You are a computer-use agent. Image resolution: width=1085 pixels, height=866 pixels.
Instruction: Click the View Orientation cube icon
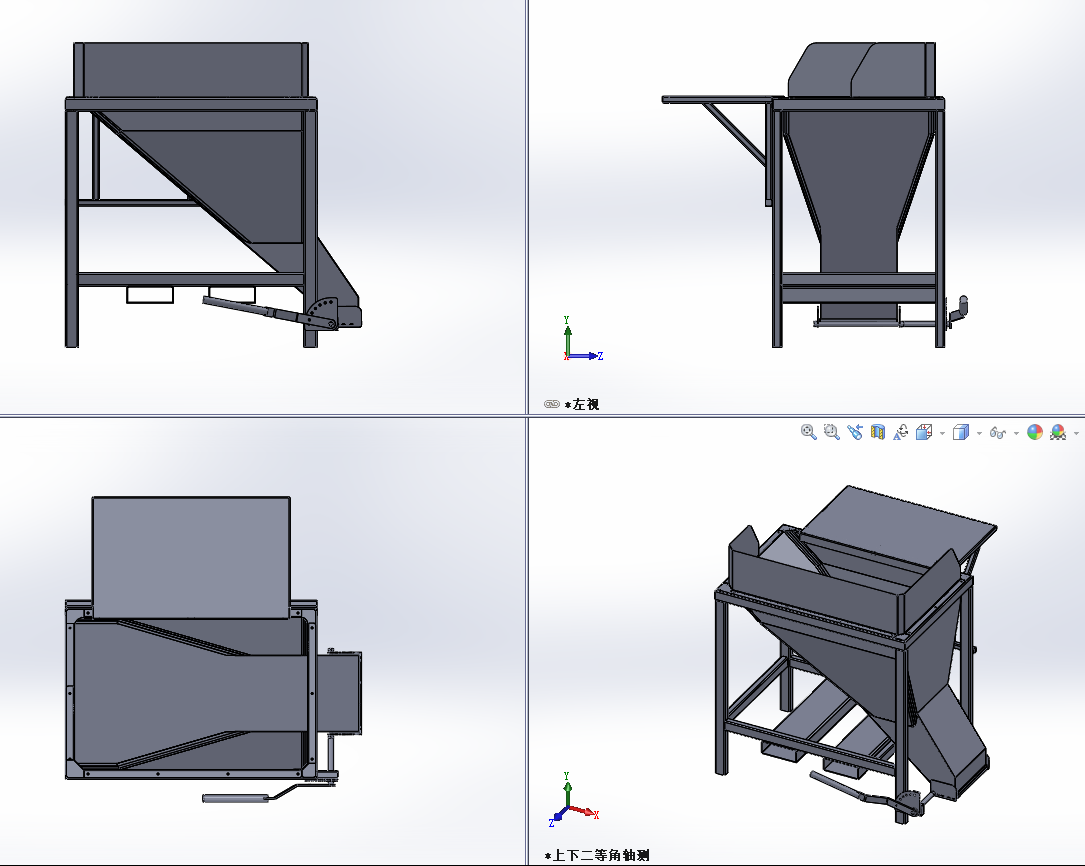coord(924,432)
